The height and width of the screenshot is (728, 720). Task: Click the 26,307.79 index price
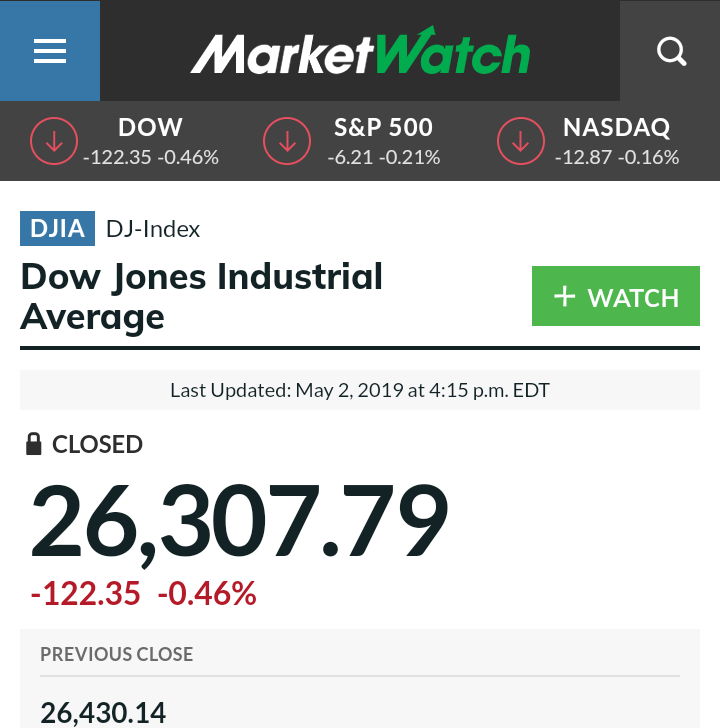click(239, 521)
